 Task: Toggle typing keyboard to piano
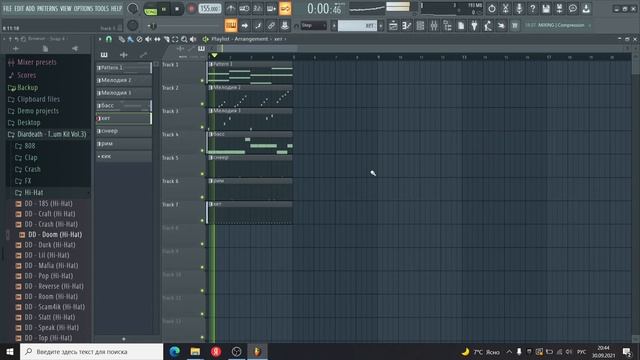pos(231,26)
